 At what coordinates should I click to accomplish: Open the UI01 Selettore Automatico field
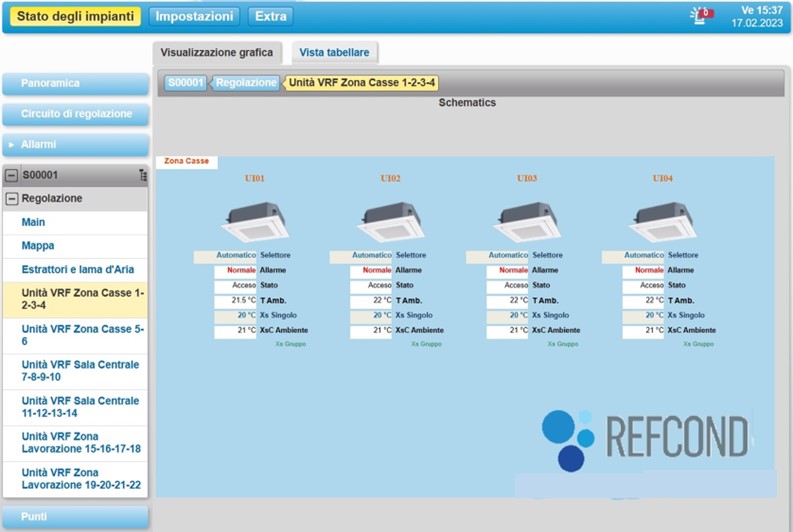pos(225,256)
